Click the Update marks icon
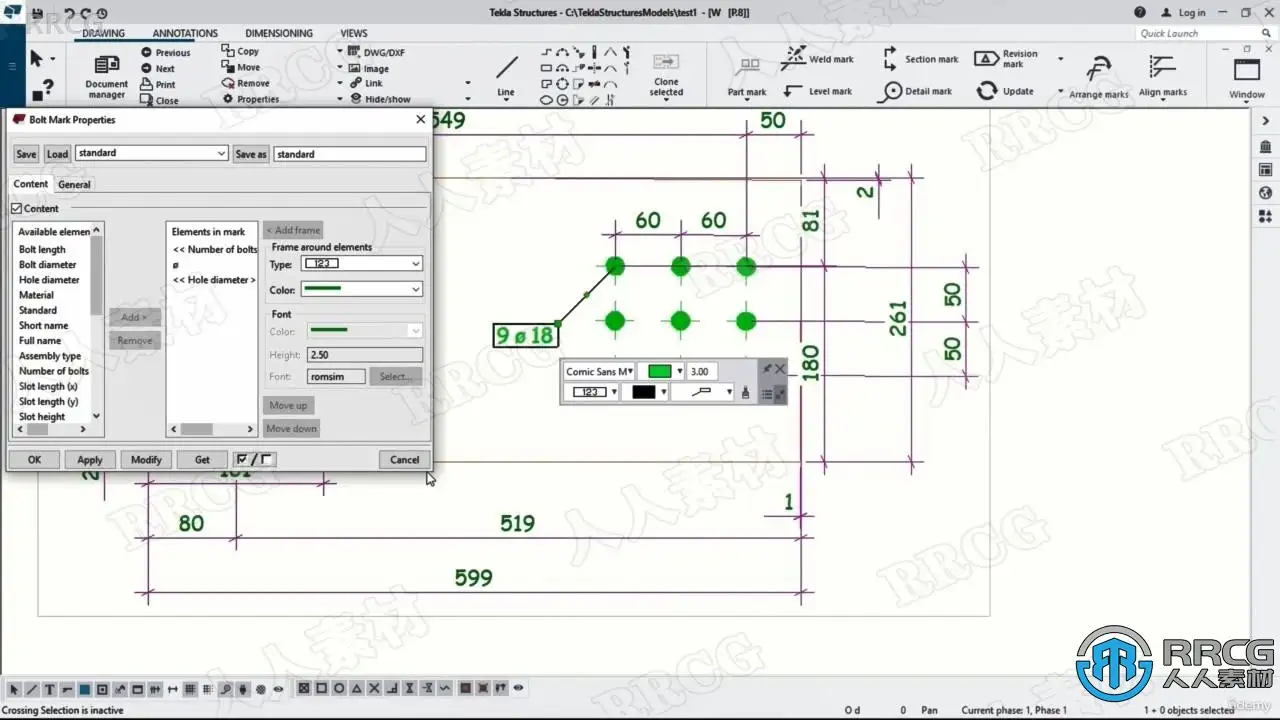1280x720 pixels. pyautogui.click(x=987, y=91)
